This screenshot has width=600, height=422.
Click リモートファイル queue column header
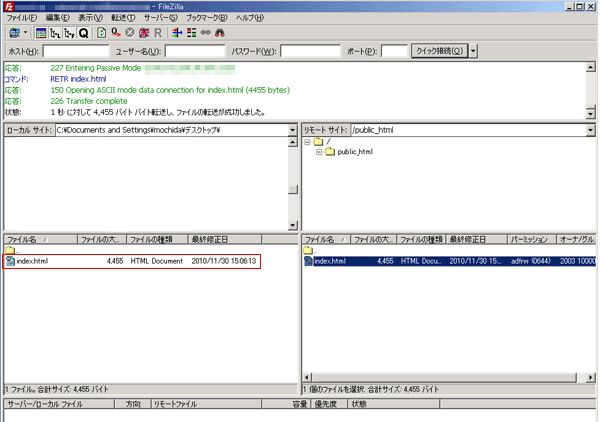(206, 404)
